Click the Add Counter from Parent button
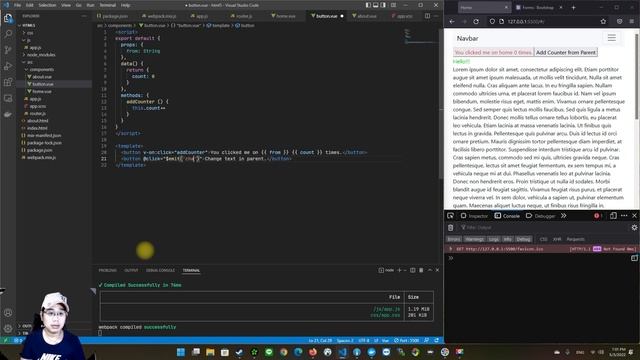Screen dimensions: 640x360 point(565,52)
